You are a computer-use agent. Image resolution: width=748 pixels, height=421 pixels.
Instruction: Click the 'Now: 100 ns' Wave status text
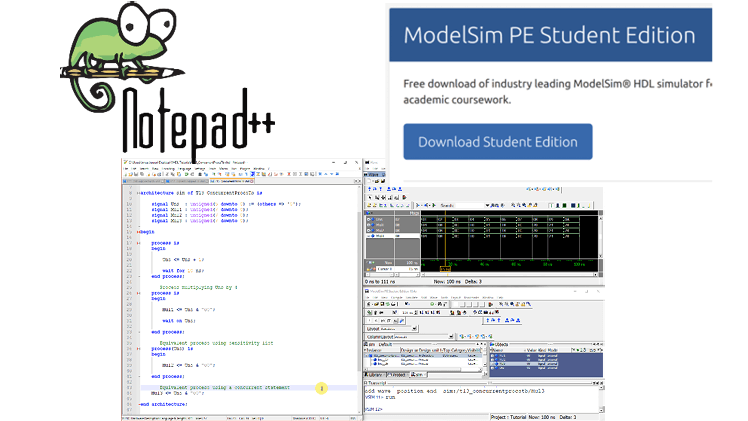pyautogui.click(x=447, y=282)
